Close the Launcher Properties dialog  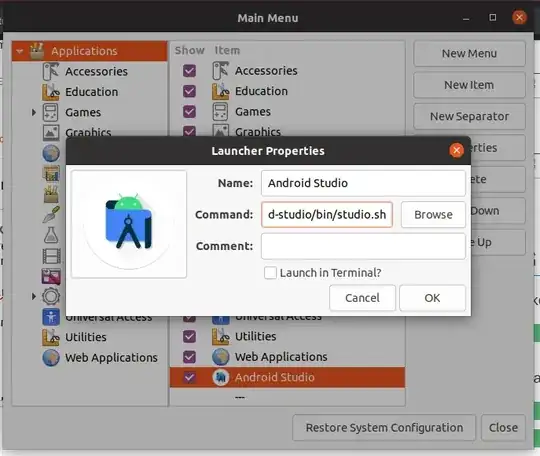pos(456,151)
